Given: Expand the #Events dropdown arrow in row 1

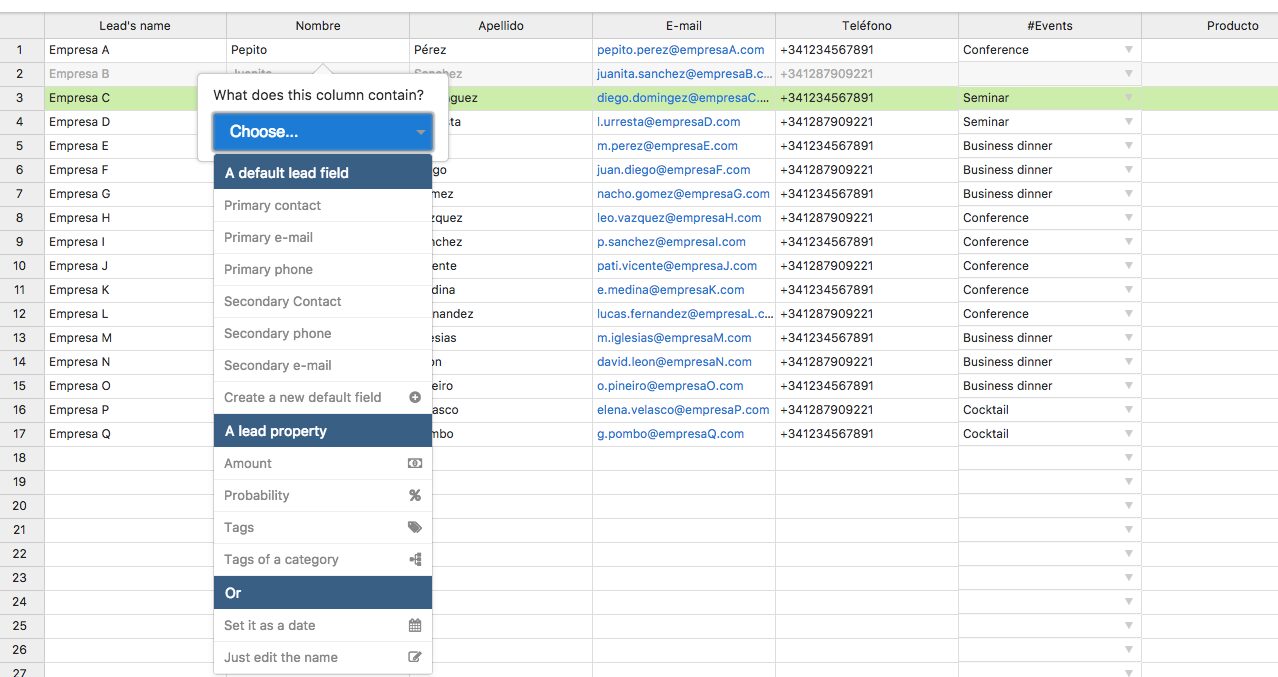Looking at the screenshot, I should [1128, 49].
